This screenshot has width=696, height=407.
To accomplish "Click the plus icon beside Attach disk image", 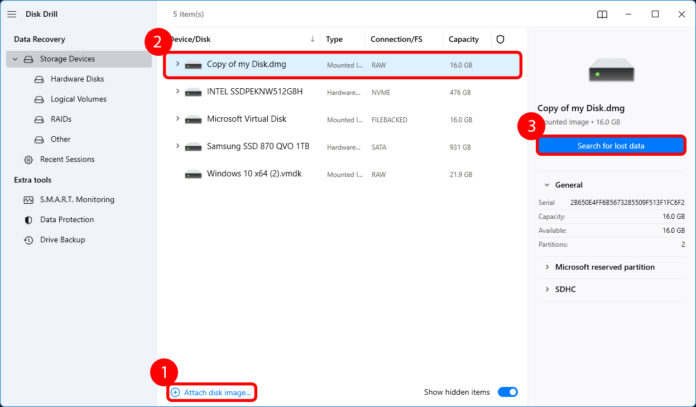I will 175,392.
